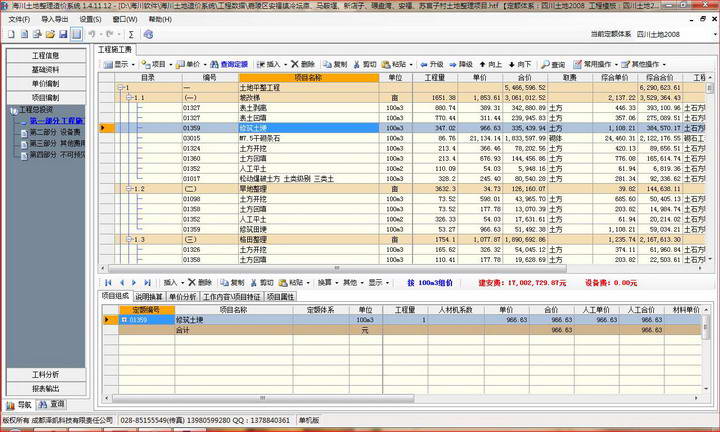This screenshot has width=720, height=432.
Task: Open the 窗口(W) menu
Action: (x=125, y=20)
